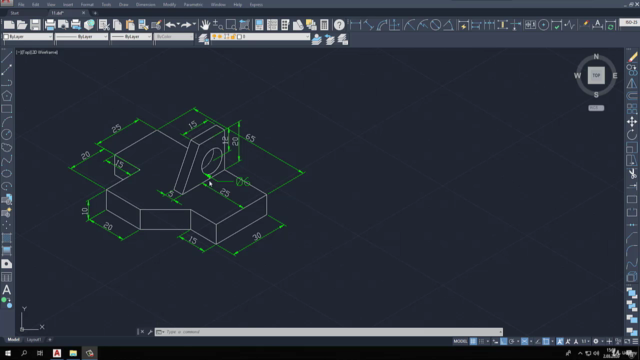Open Layer Properties Manager icon

203,39
